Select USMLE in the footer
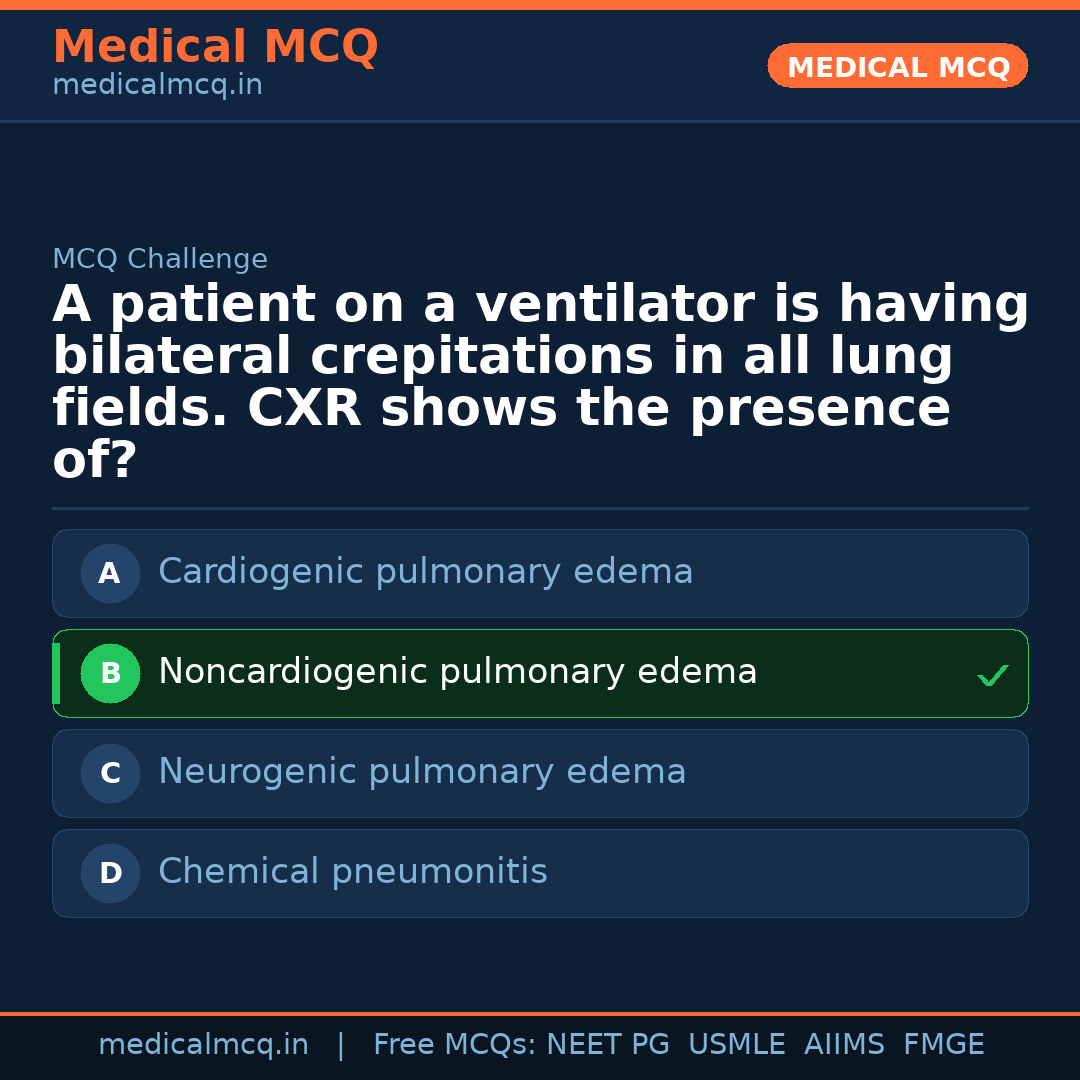Image resolution: width=1080 pixels, height=1080 pixels. [x=736, y=1045]
